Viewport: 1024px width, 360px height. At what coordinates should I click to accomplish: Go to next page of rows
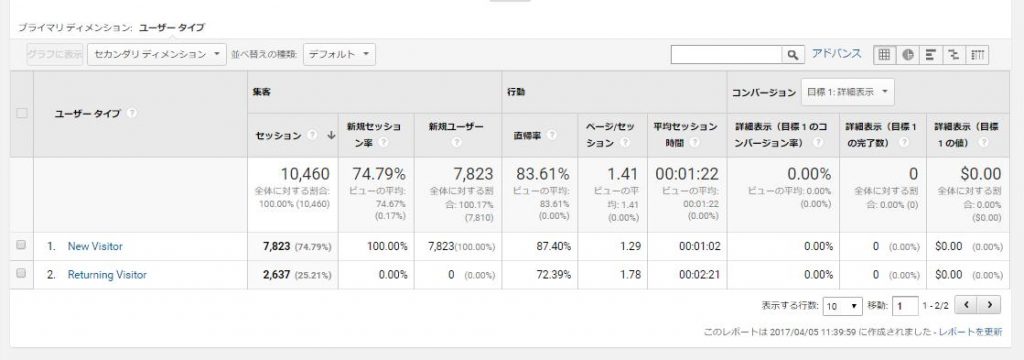coord(989,305)
